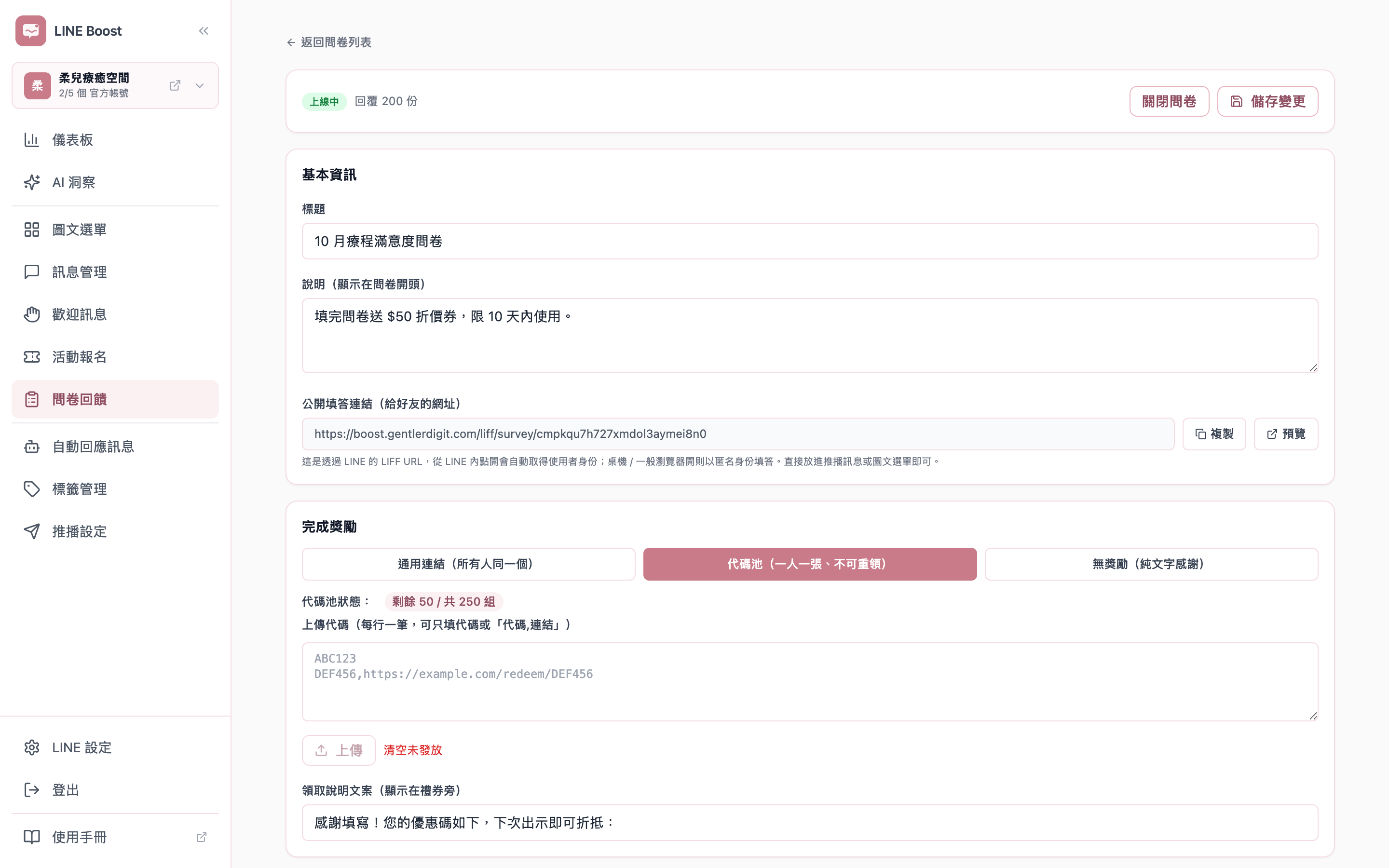
Task: Open AI 洞察 menu item
Action: click(x=115, y=183)
